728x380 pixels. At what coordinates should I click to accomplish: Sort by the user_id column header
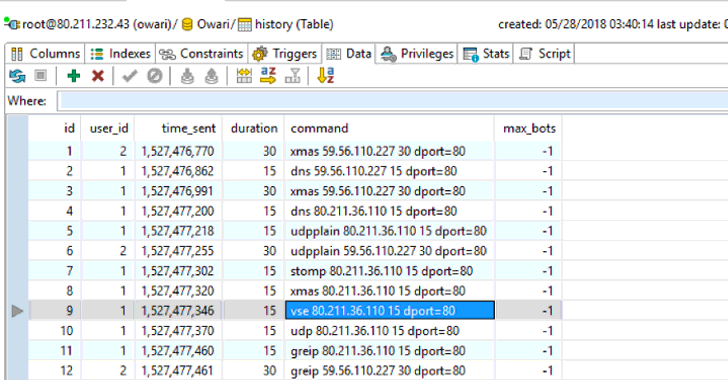pos(108,128)
